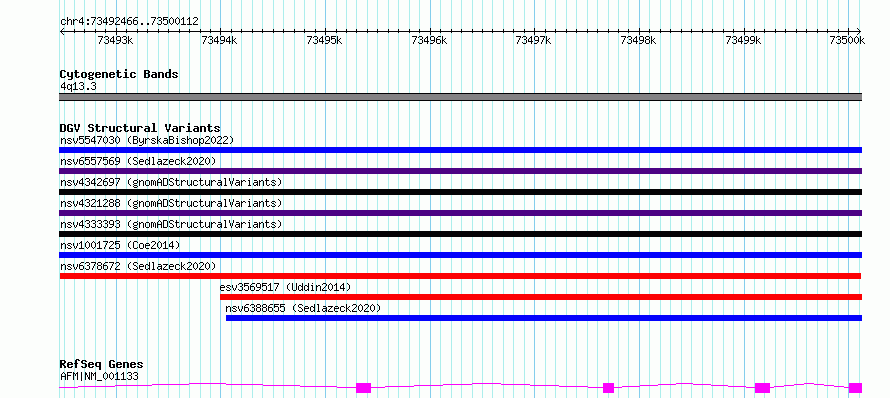Click the AFM|NM_001133 gene label
This screenshot has width=890, height=398.
coord(99,376)
